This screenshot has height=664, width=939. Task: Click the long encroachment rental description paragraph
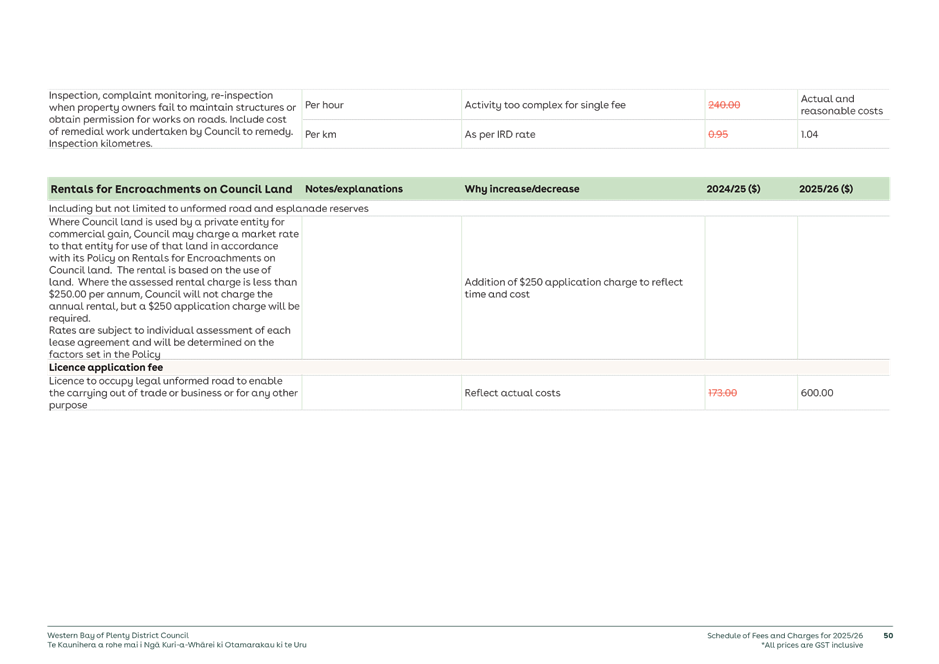[174, 286]
